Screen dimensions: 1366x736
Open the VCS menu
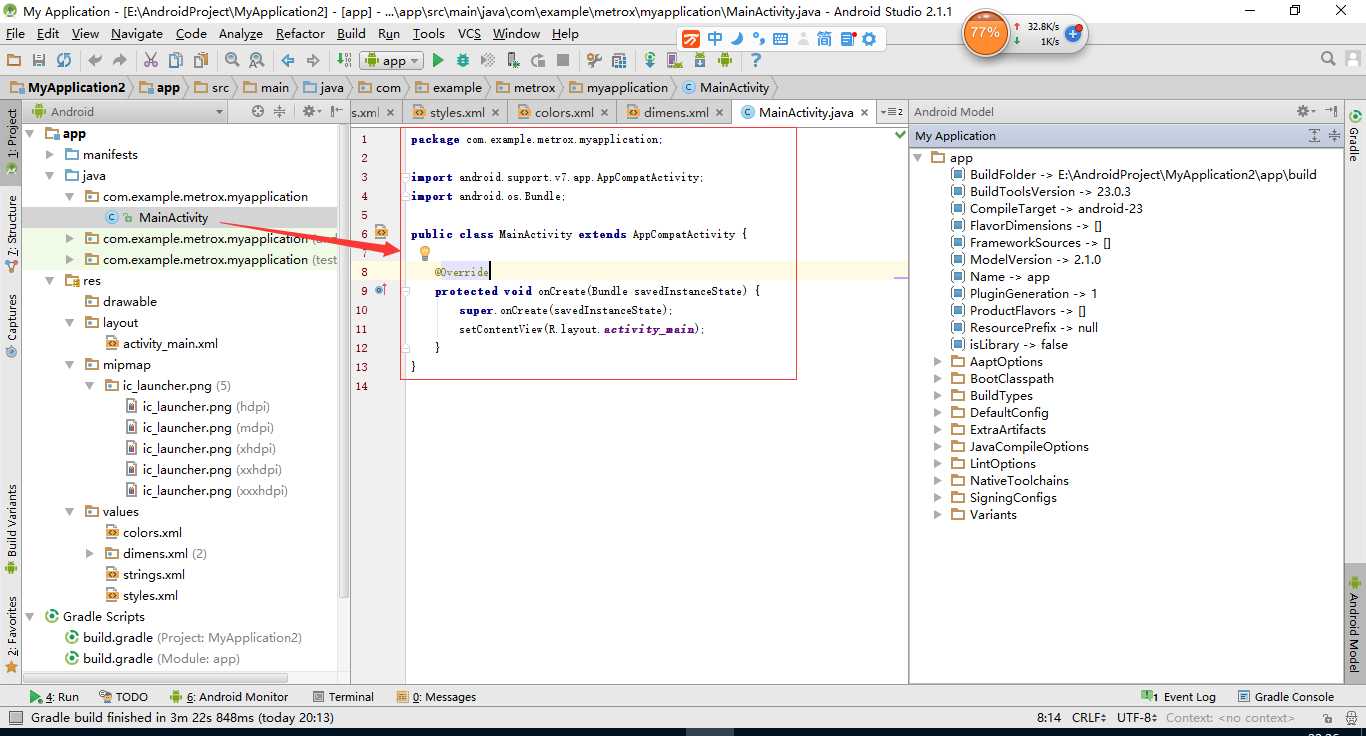470,33
